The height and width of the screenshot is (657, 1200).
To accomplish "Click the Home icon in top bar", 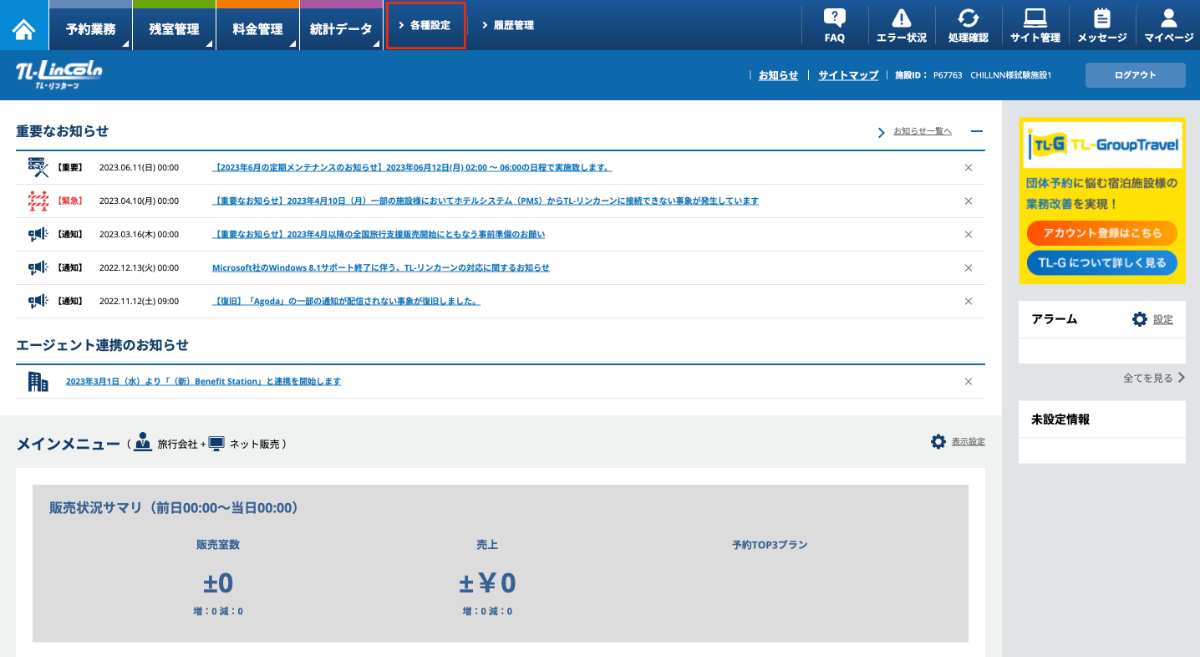I will tap(24, 27).
